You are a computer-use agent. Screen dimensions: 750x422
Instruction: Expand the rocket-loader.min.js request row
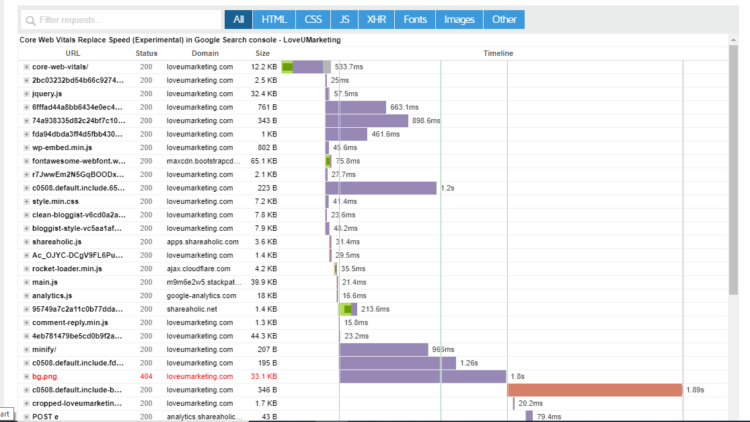coord(26,269)
